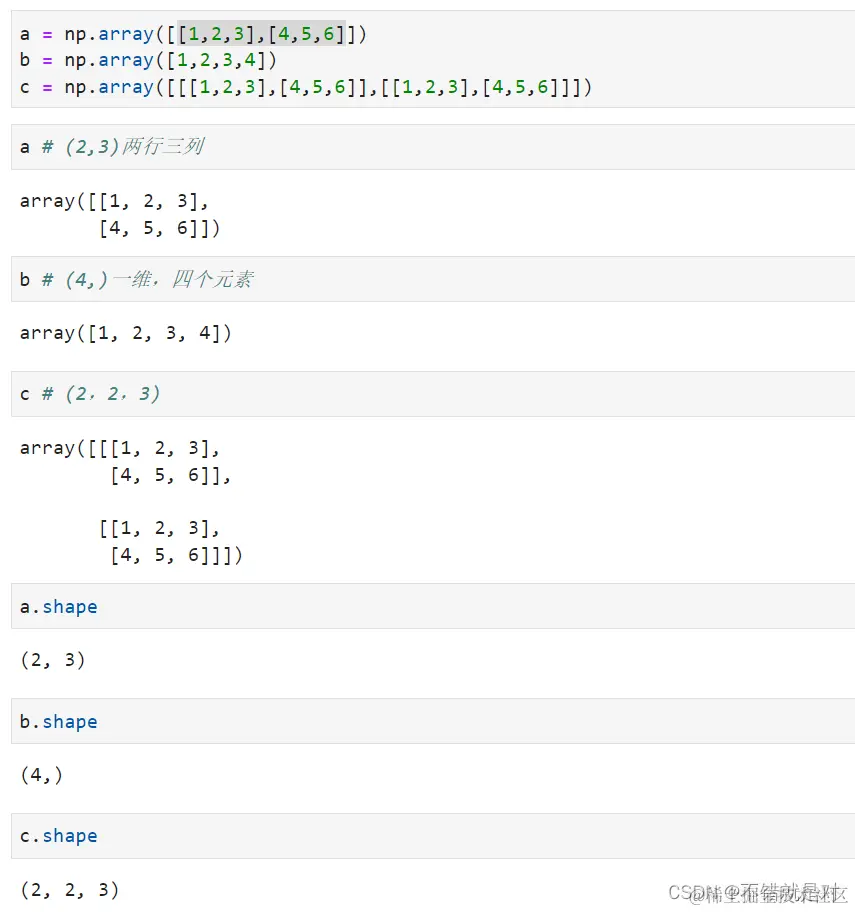
Task: Click the line defining 3D array c
Action: 306,87
